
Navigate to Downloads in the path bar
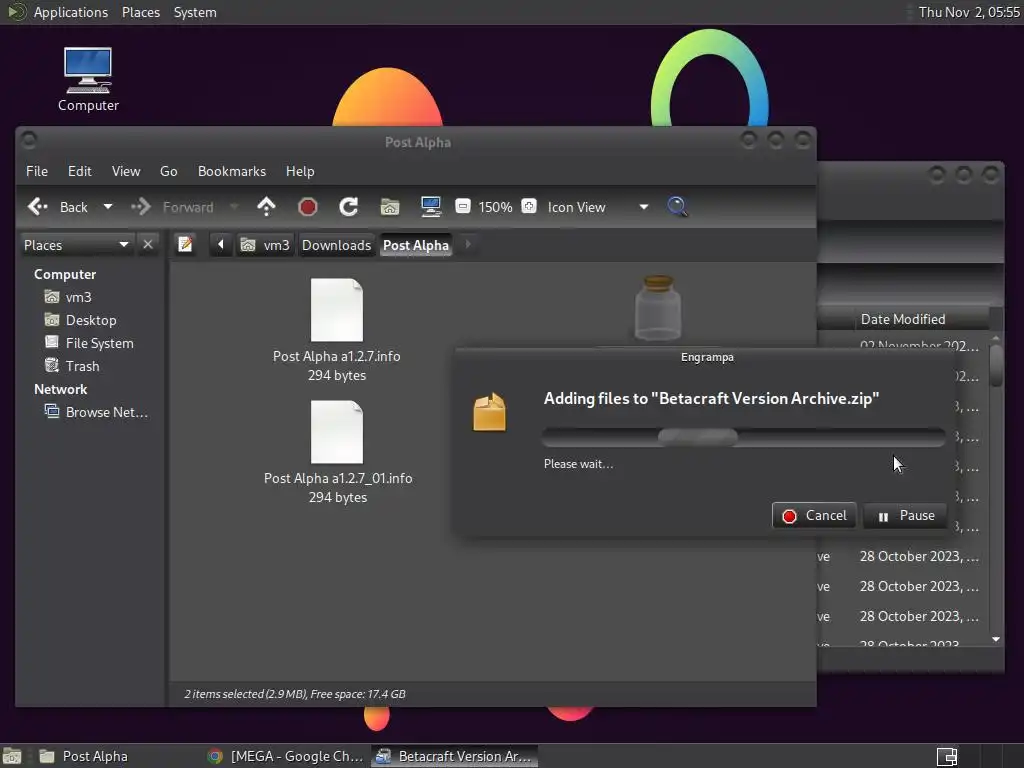(336, 245)
